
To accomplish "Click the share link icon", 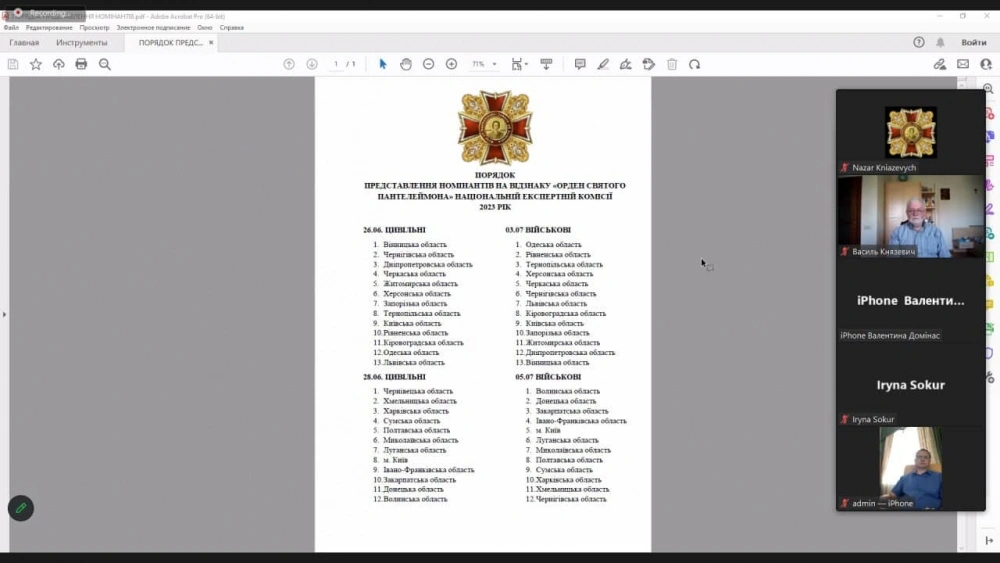I will pyautogui.click(x=940, y=64).
